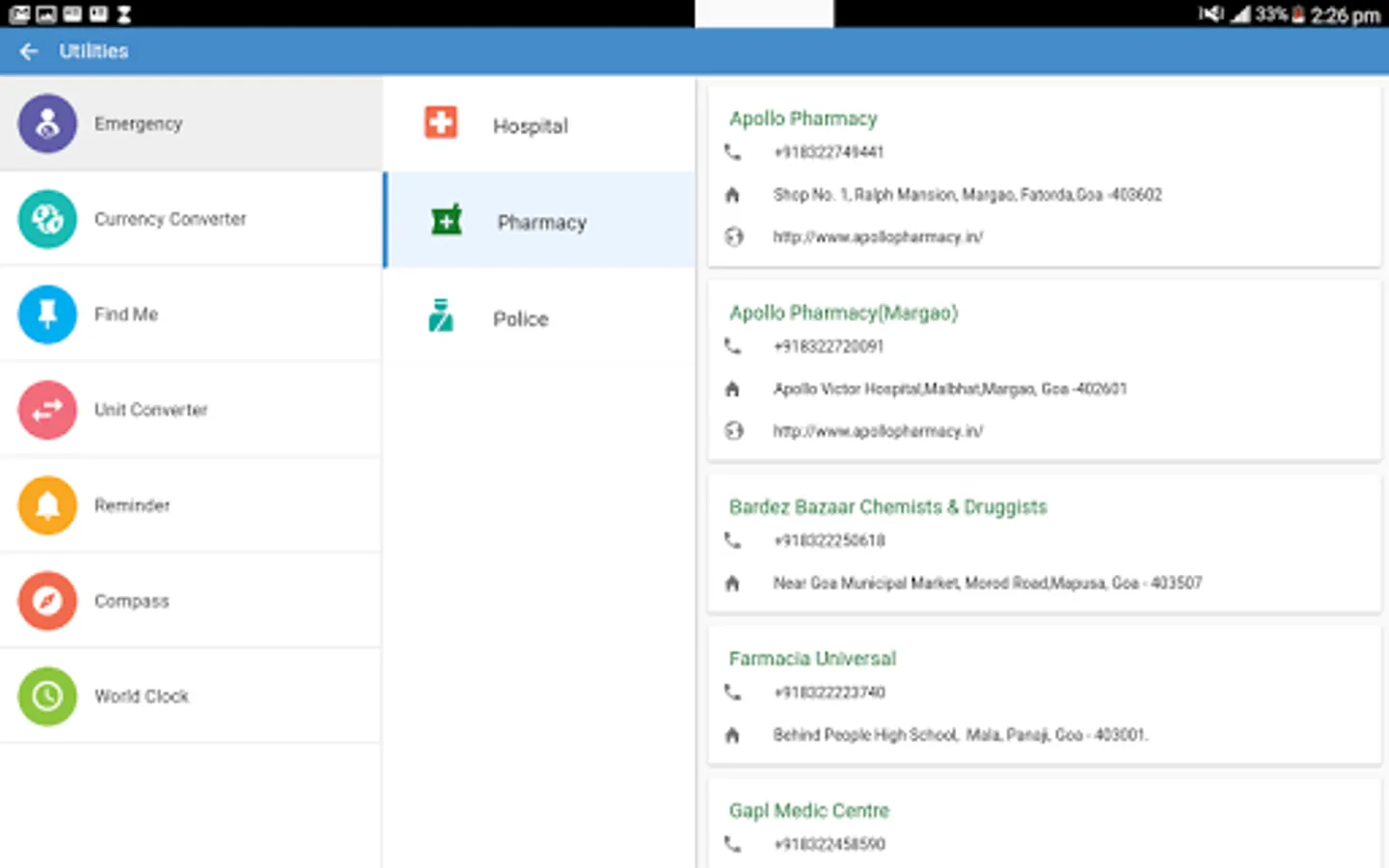This screenshot has height=868, width=1389.
Task: Tap the World Clock icon
Action: tap(47, 696)
